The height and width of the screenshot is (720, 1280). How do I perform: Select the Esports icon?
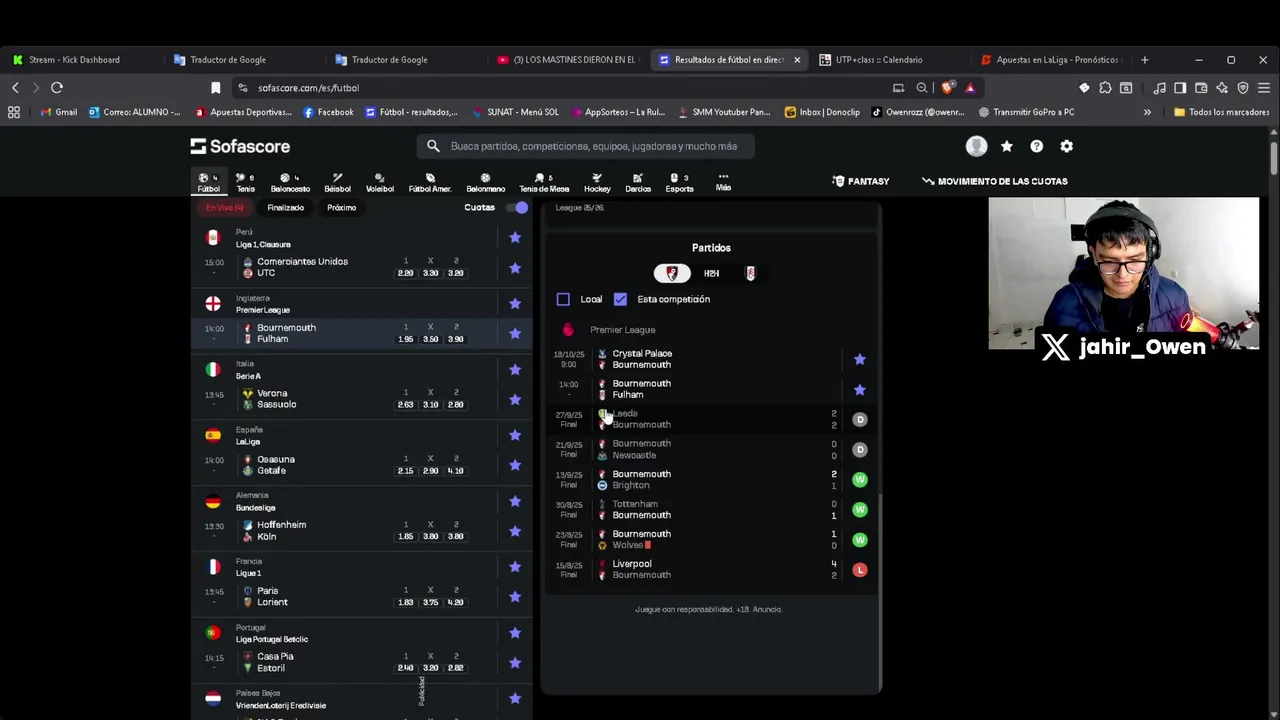(x=679, y=182)
